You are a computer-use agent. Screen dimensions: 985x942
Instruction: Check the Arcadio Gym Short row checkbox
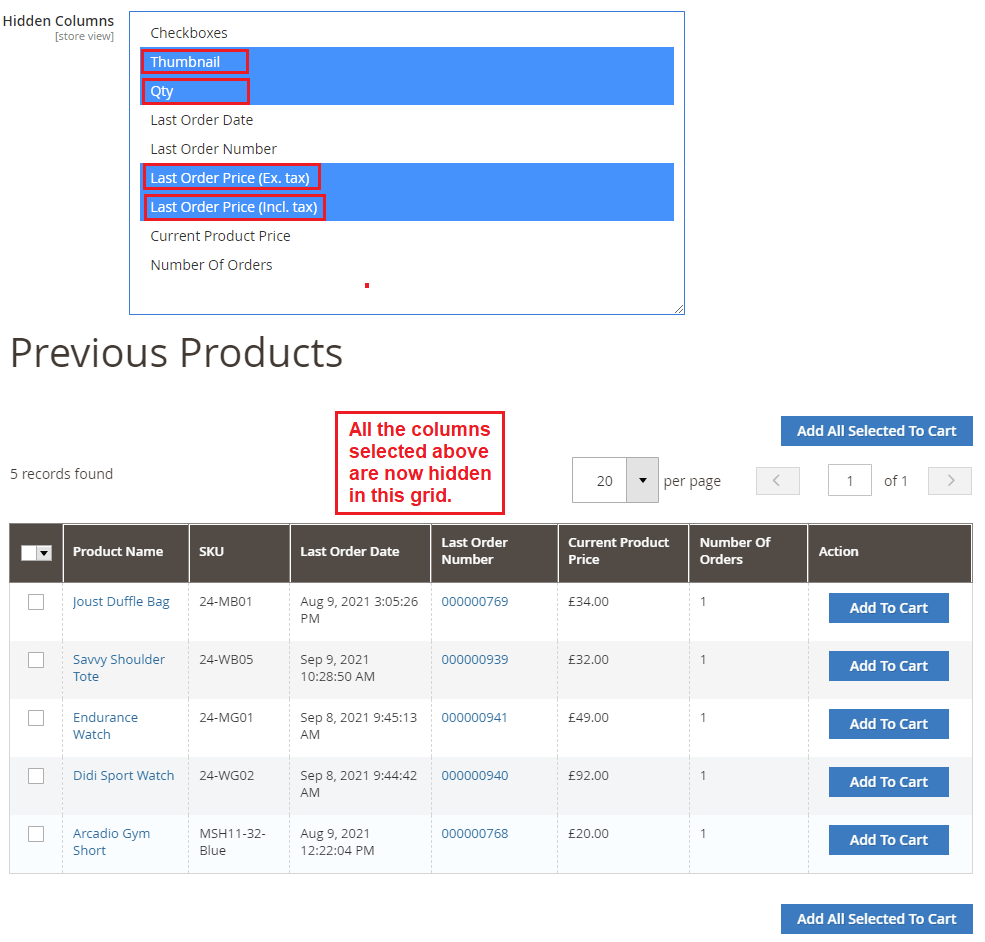36,834
